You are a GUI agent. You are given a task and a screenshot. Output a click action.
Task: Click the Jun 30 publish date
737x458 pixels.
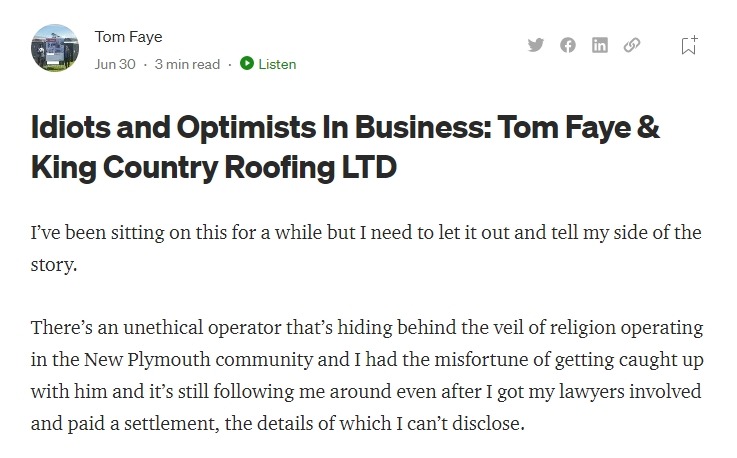[x=115, y=64]
